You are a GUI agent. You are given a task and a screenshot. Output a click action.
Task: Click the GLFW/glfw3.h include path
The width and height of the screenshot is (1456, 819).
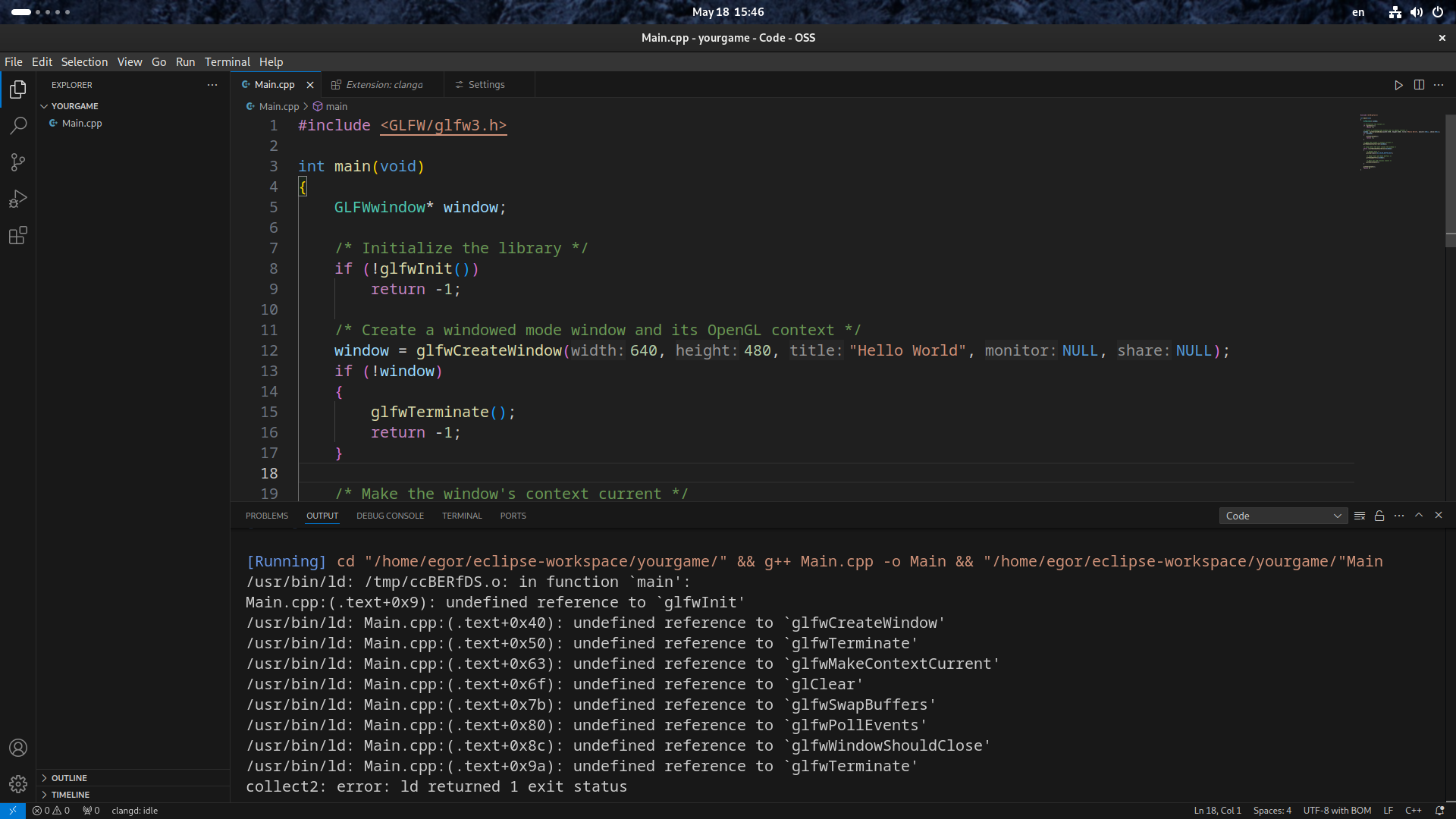(443, 126)
